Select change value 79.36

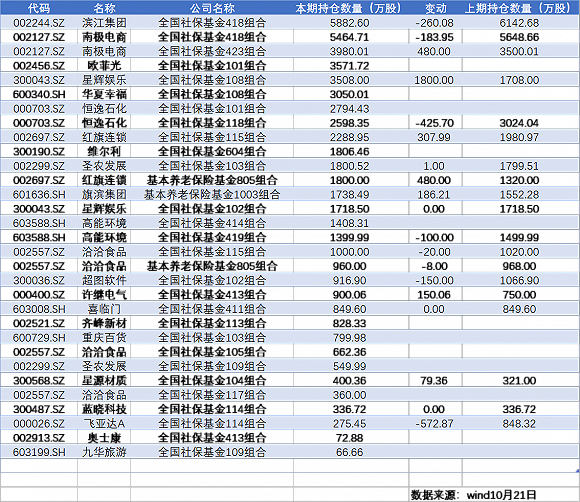tap(434, 381)
